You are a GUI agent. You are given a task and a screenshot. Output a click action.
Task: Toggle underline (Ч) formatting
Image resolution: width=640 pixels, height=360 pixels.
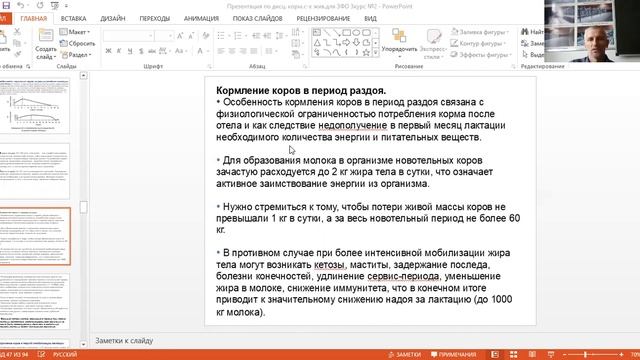point(130,51)
